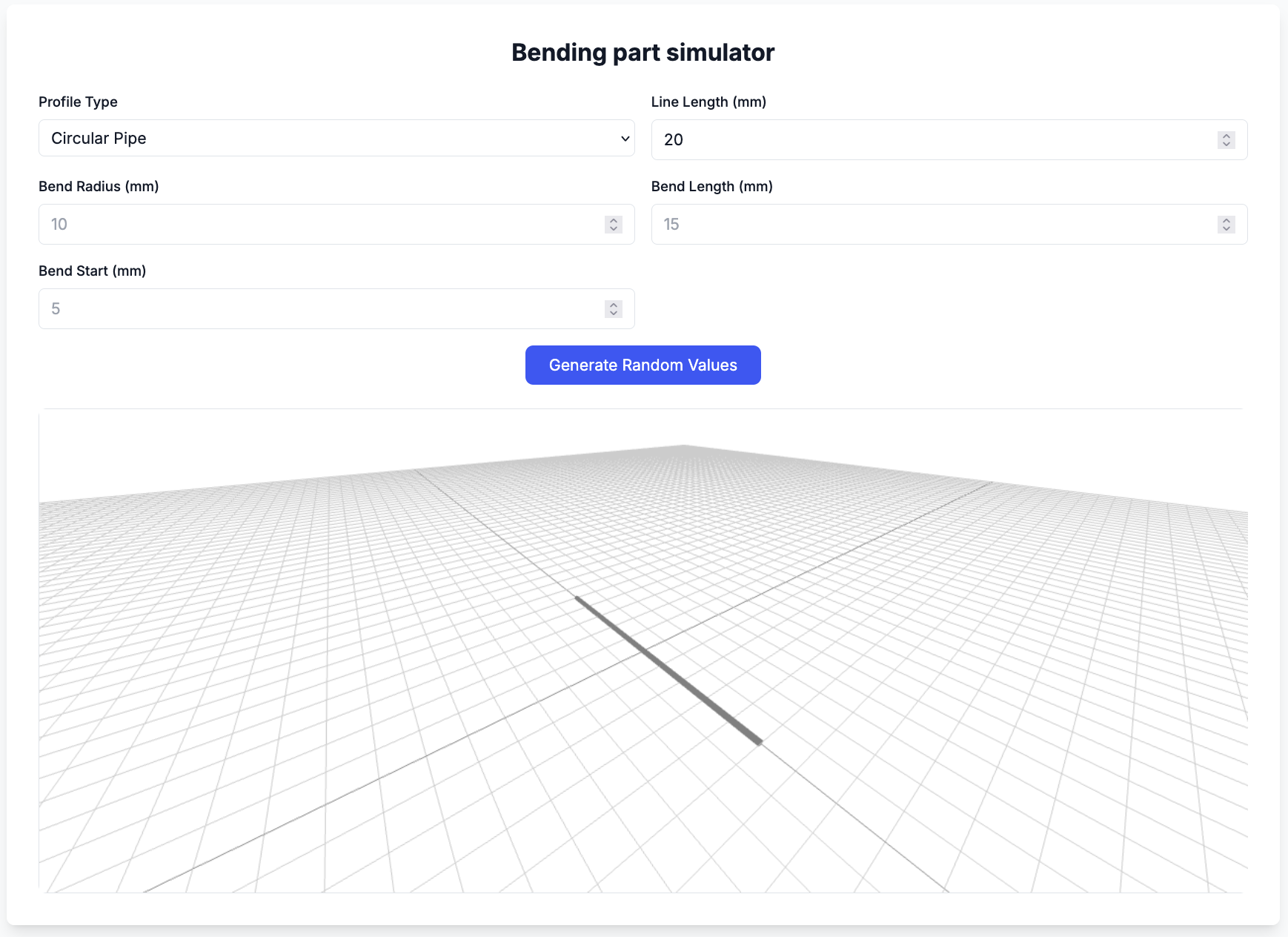Step Bend Start value up

pos(614,305)
